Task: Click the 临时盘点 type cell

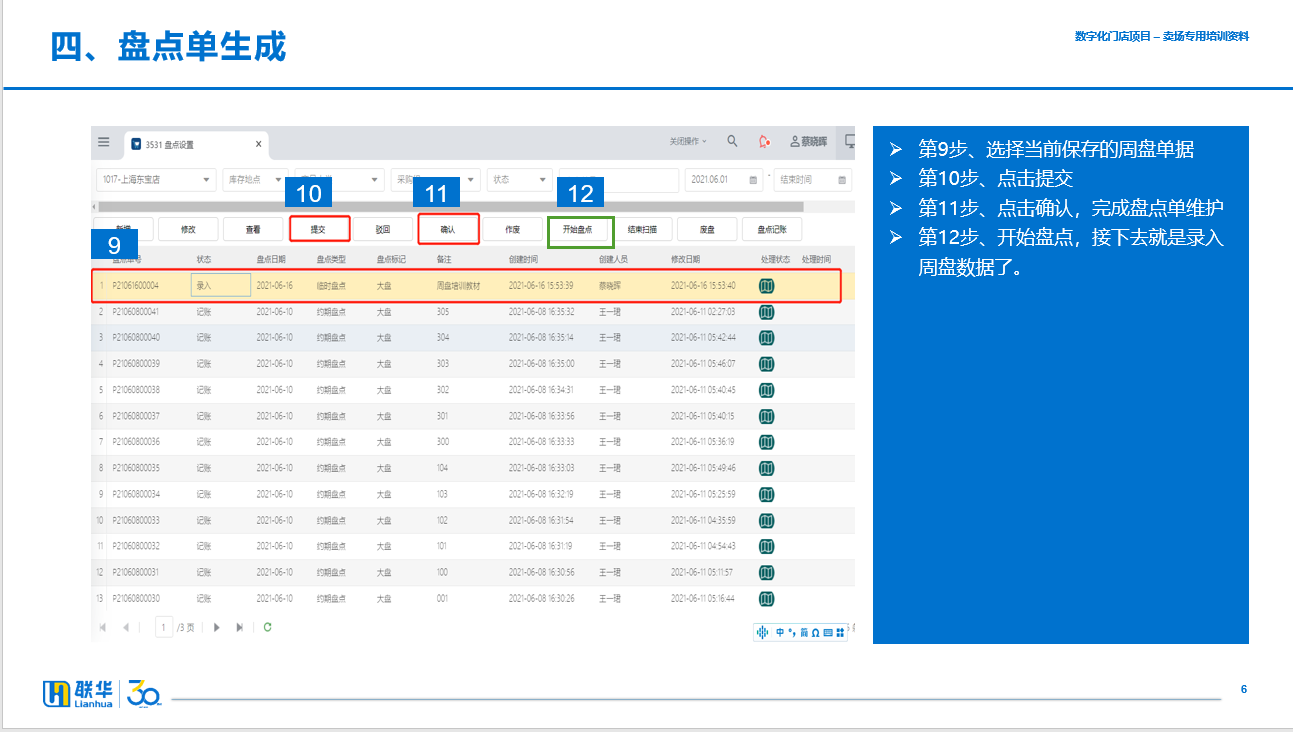Action: pos(331,286)
